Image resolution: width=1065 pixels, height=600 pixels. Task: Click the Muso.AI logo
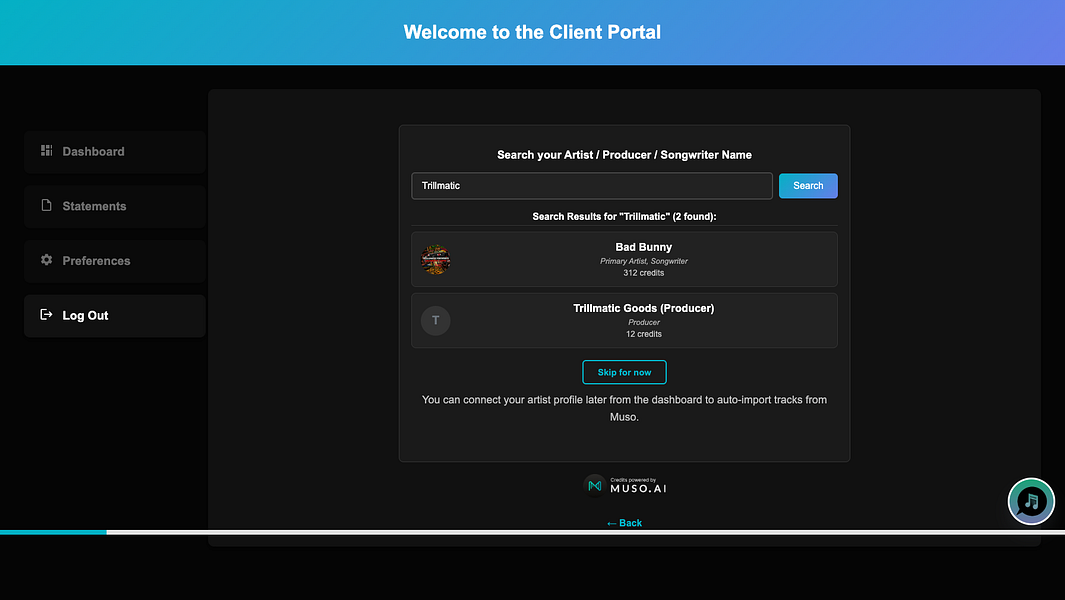click(625, 486)
